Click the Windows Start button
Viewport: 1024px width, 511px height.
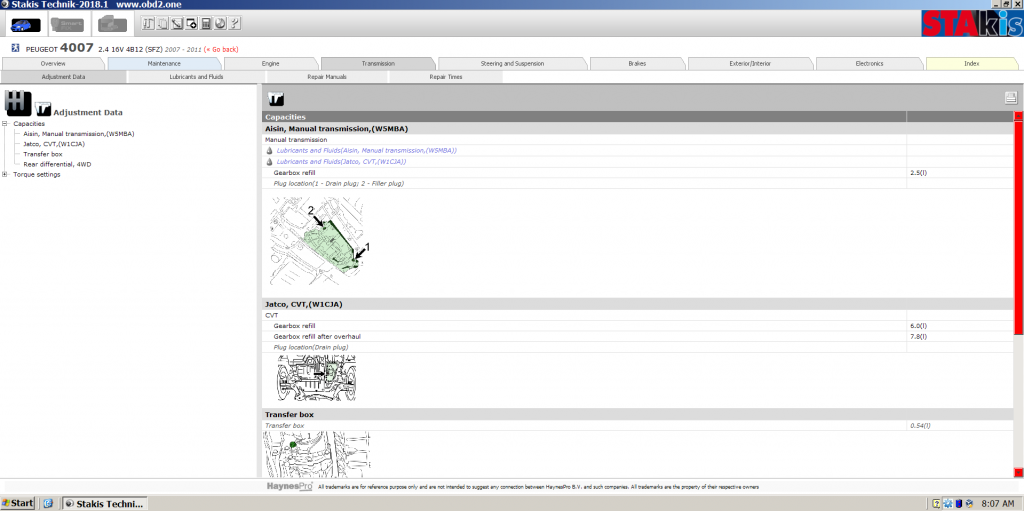pos(18,503)
